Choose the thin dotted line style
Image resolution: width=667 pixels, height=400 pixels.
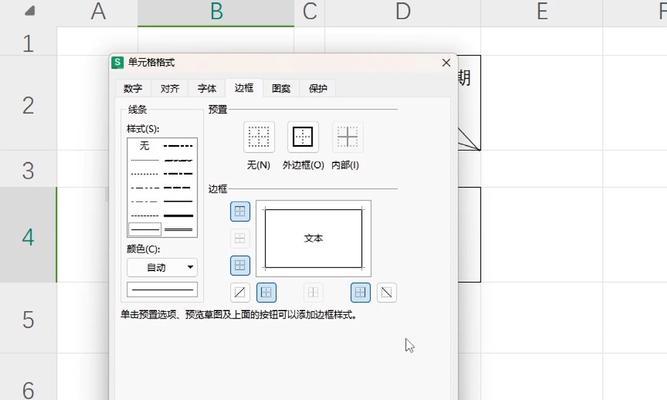click(145, 174)
